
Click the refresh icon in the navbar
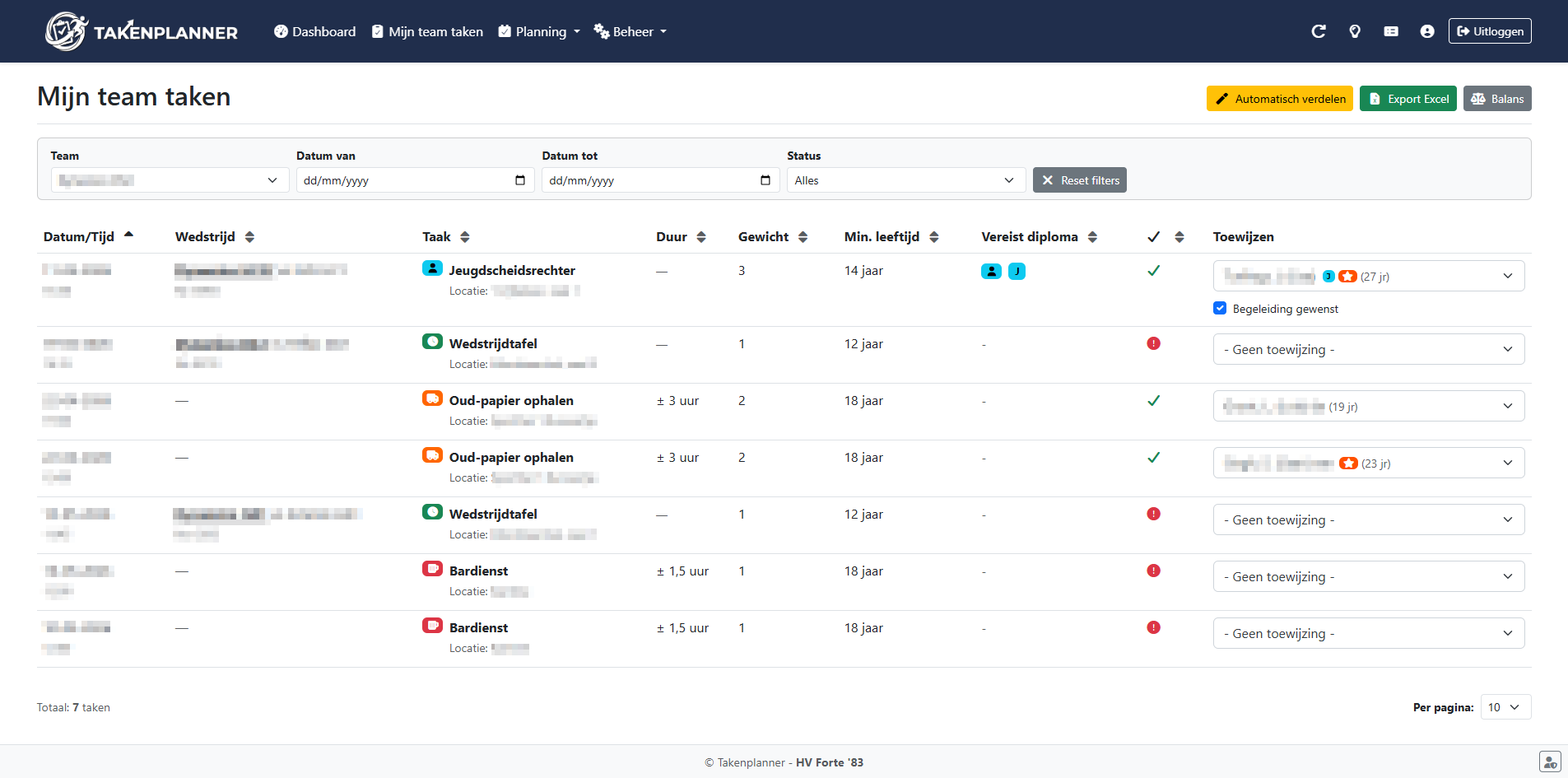point(1318,31)
